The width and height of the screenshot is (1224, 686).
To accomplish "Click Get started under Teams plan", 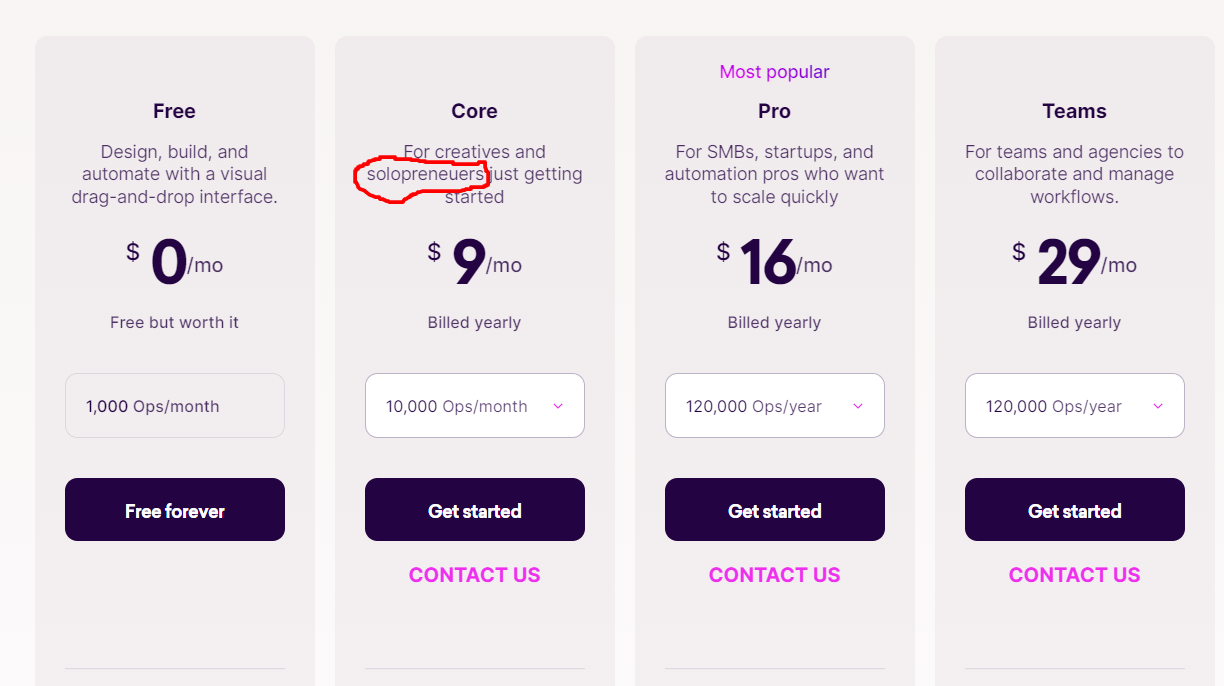I will (1075, 510).
